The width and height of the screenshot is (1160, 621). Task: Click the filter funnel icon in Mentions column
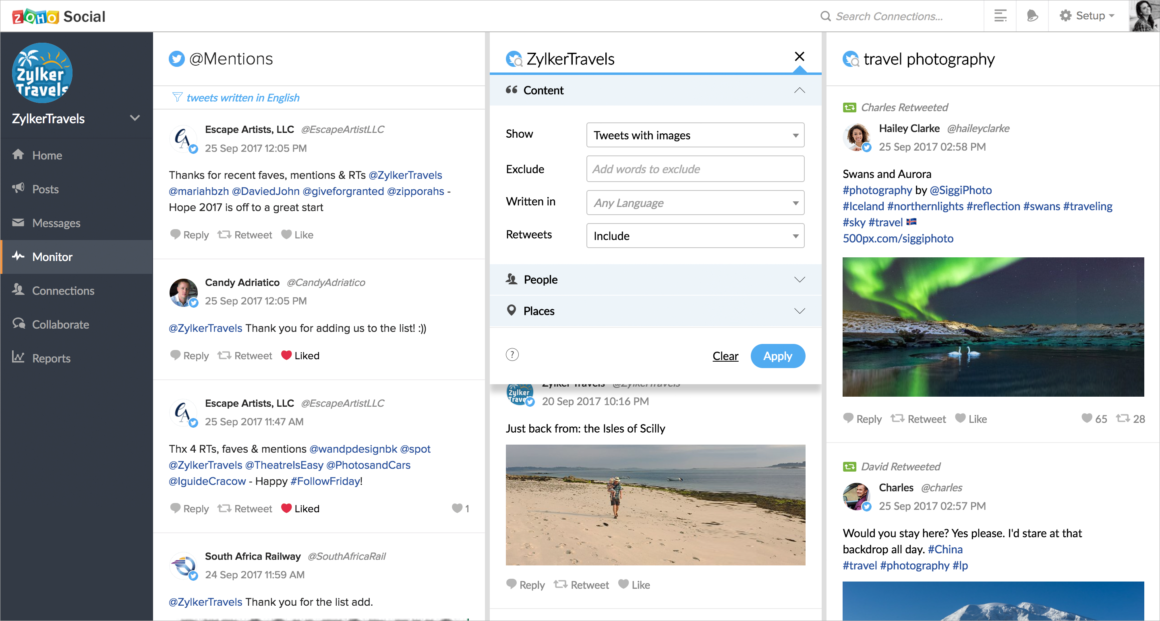[177, 98]
